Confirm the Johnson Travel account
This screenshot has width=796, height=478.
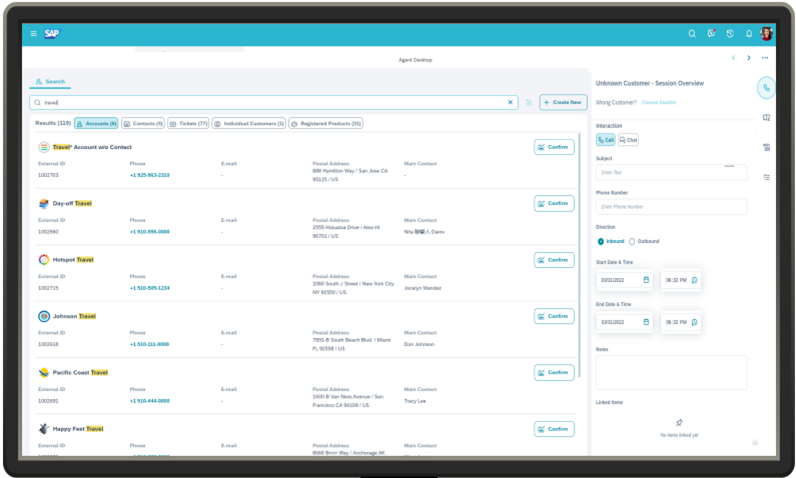(x=554, y=317)
